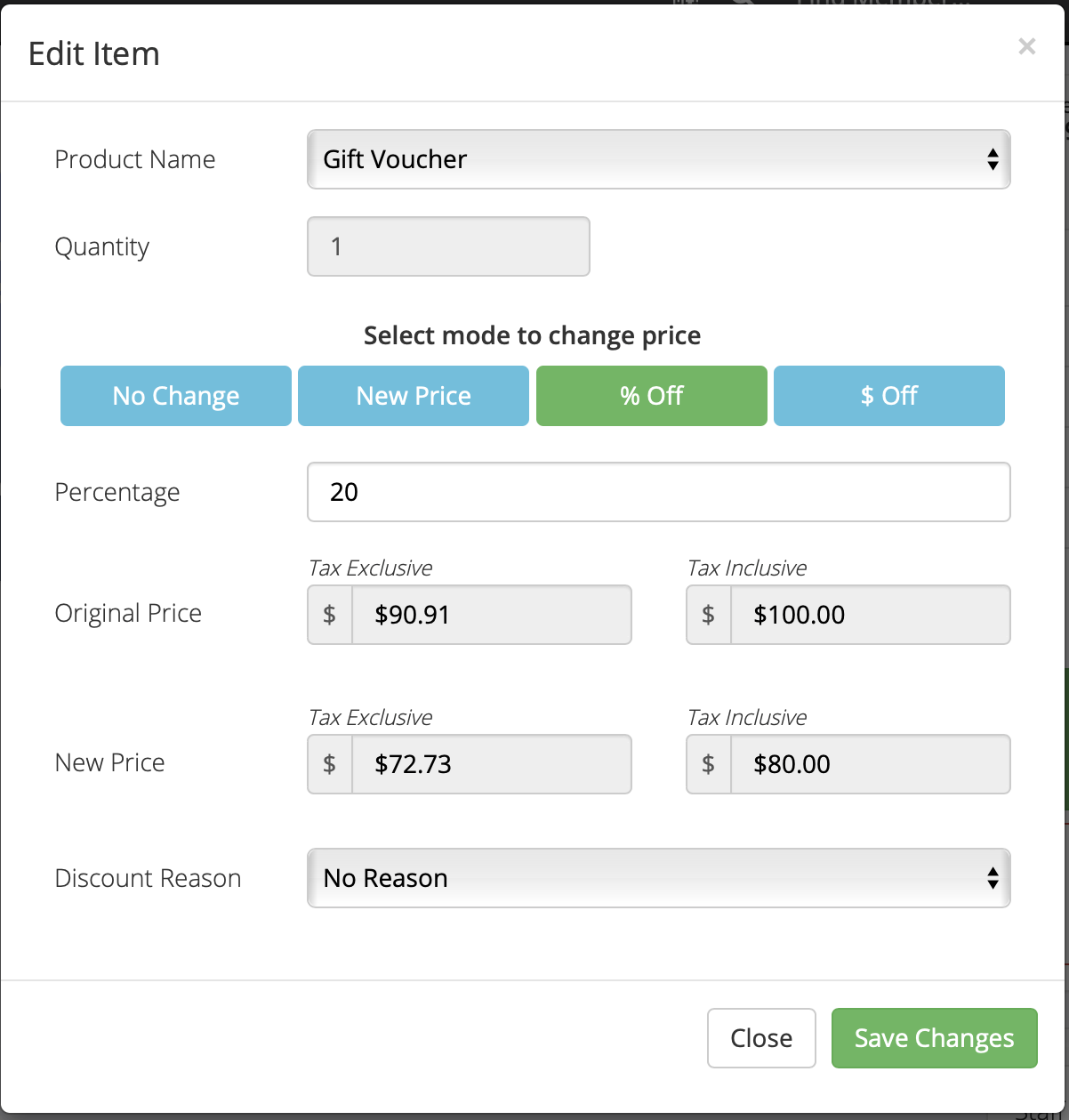The height and width of the screenshot is (1120, 1069).
Task: Click the New Price Tax Inclusive field
Action: [x=870, y=764]
